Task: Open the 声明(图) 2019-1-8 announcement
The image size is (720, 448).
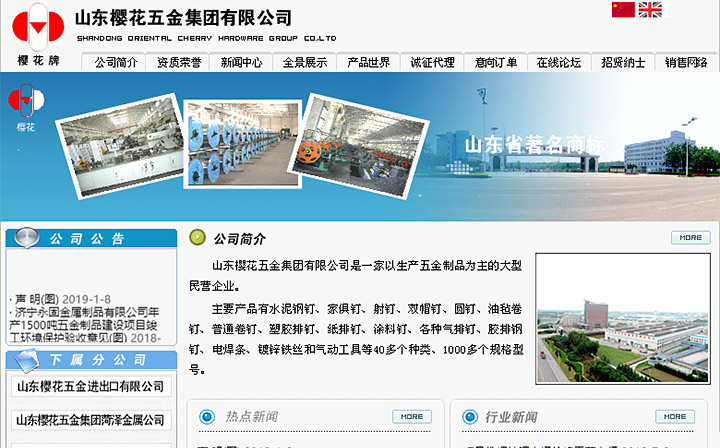Action: [62, 299]
